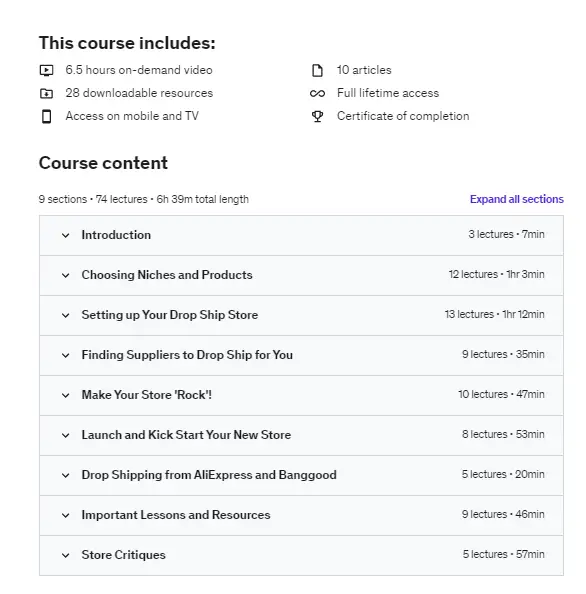Click the trophy certificate icon
586x594 pixels.
pos(317,116)
